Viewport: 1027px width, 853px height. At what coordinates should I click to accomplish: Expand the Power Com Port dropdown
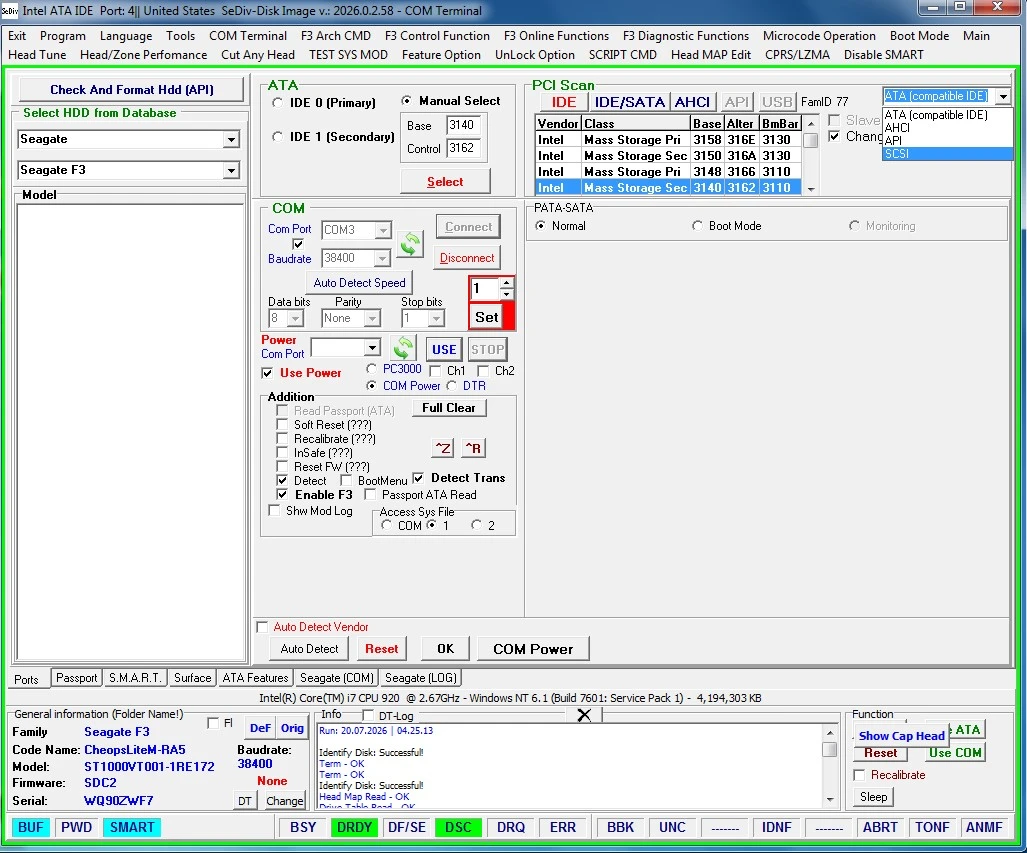[372, 347]
